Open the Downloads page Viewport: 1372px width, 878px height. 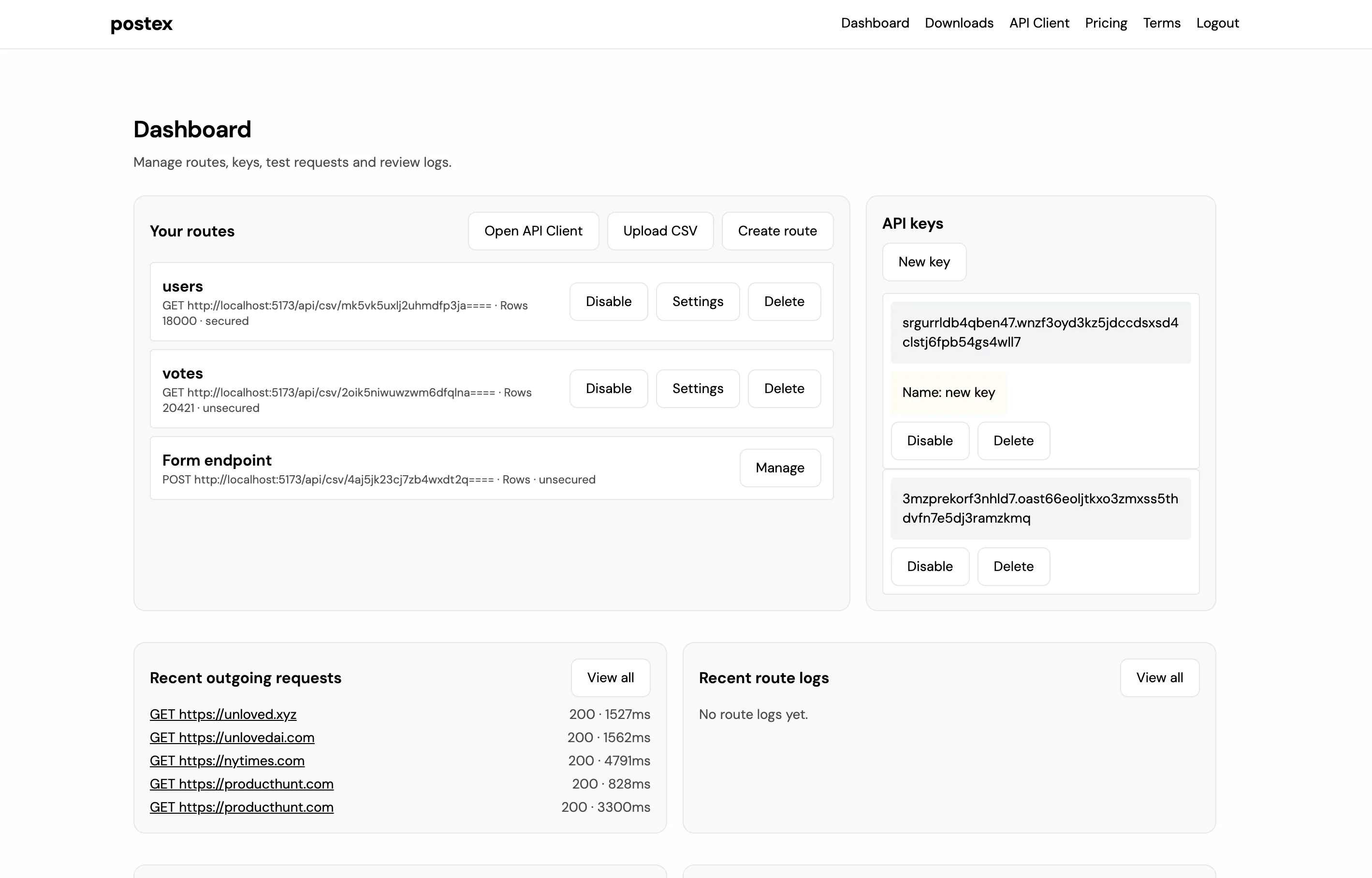point(959,23)
